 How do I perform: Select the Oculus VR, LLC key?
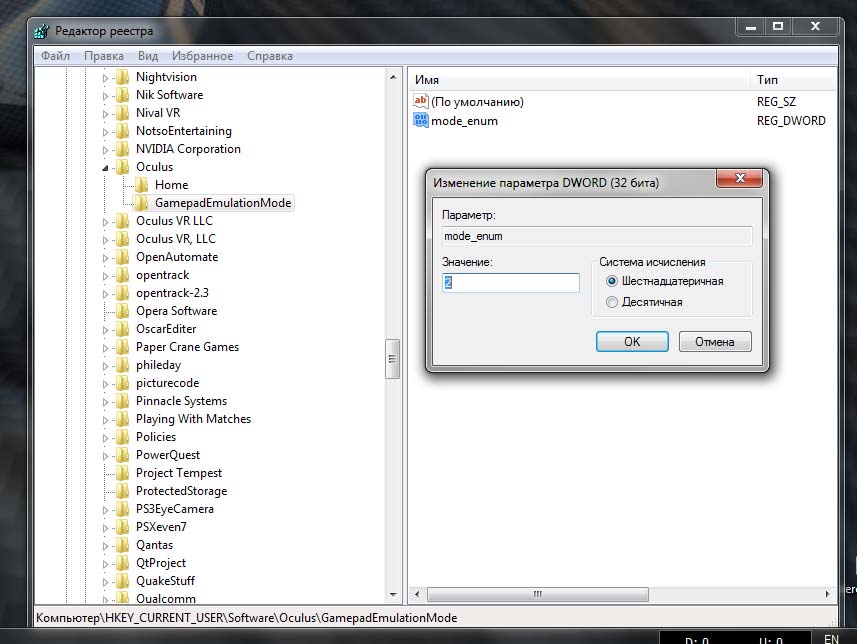pos(175,239)
